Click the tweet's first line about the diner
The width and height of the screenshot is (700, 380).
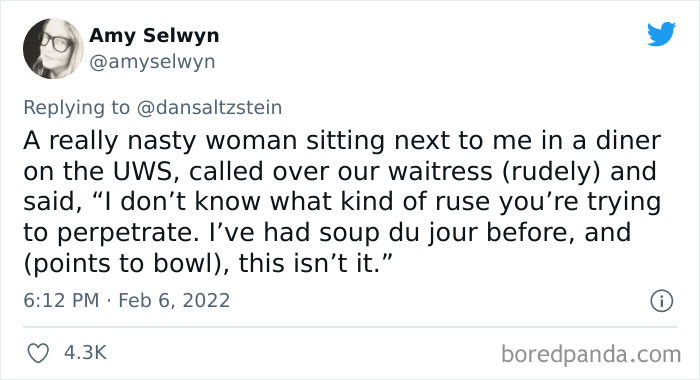click(x=342, y=141)
